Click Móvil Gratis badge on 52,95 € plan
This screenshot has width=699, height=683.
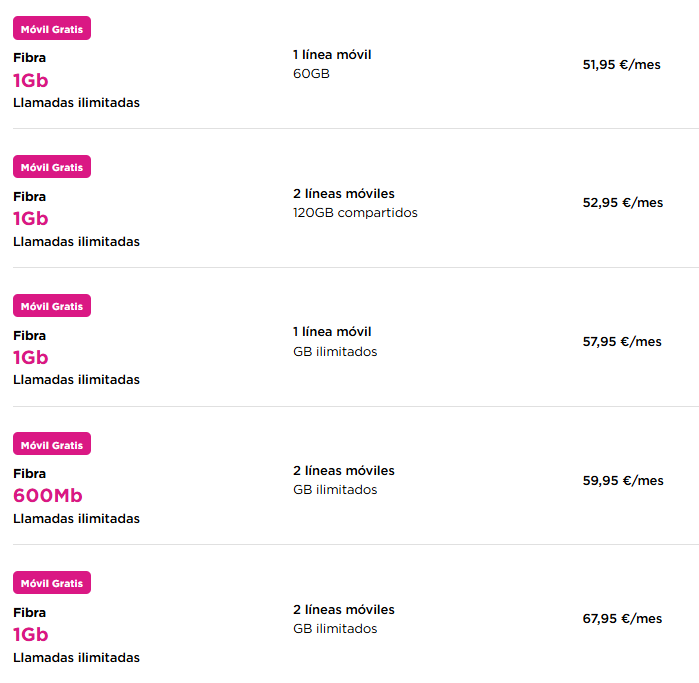52,167
